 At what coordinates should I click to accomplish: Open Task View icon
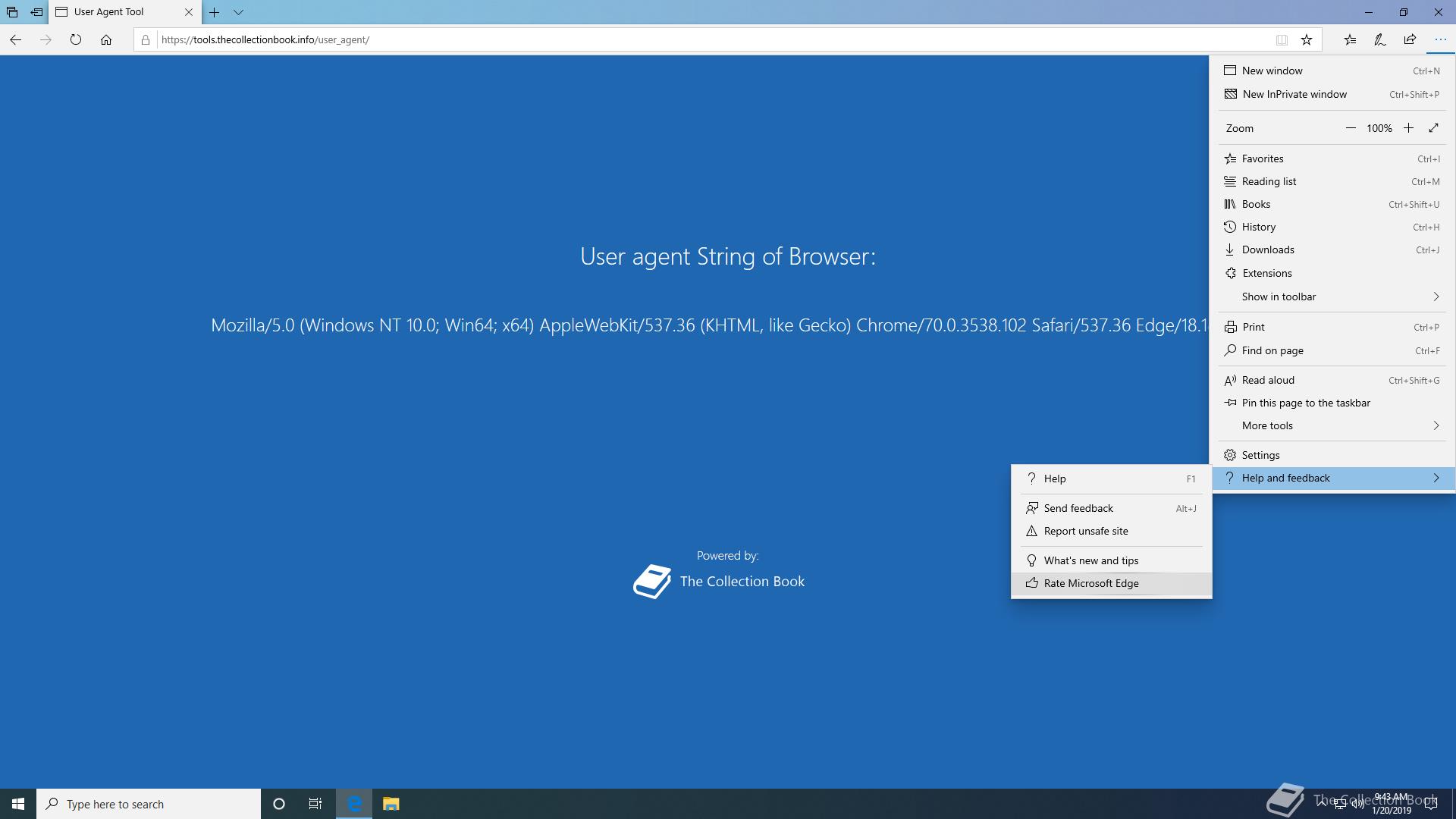(x=315, y=804)
